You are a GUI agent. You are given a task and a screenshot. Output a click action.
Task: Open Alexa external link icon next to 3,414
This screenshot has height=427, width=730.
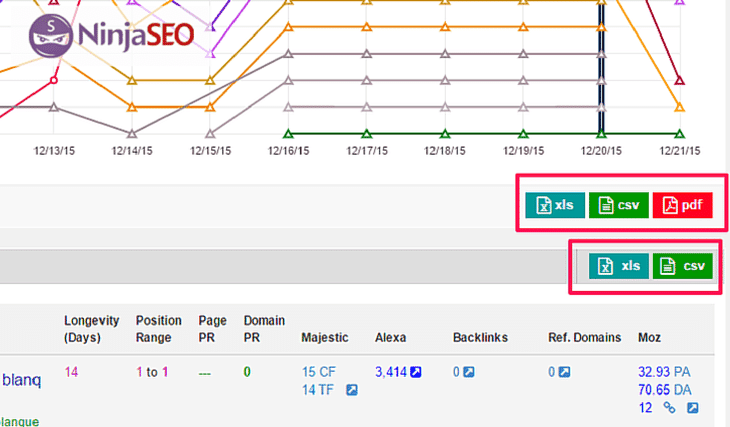[x=416, y=372]
